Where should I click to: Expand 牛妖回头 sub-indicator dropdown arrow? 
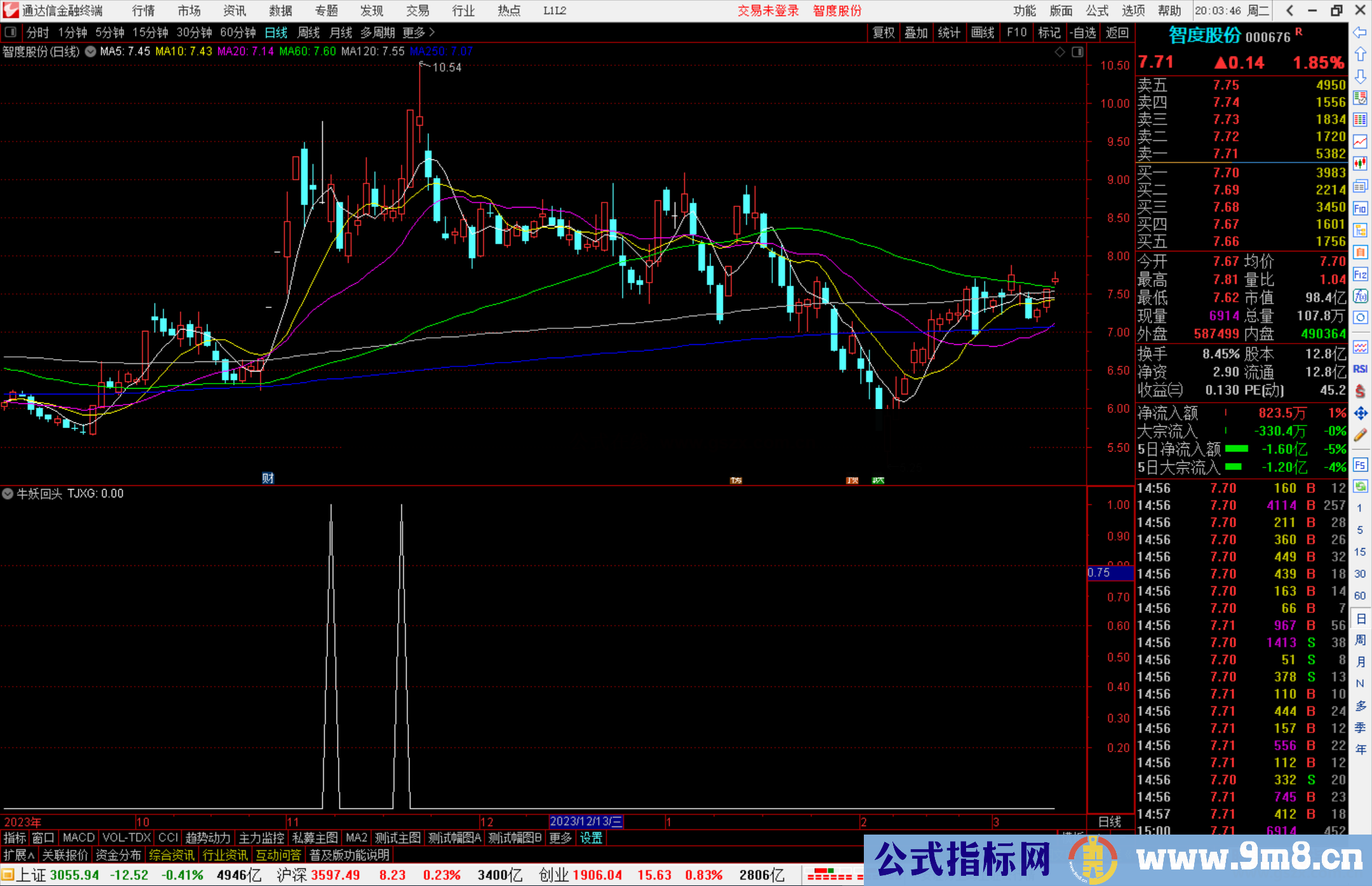pos(8,493)
